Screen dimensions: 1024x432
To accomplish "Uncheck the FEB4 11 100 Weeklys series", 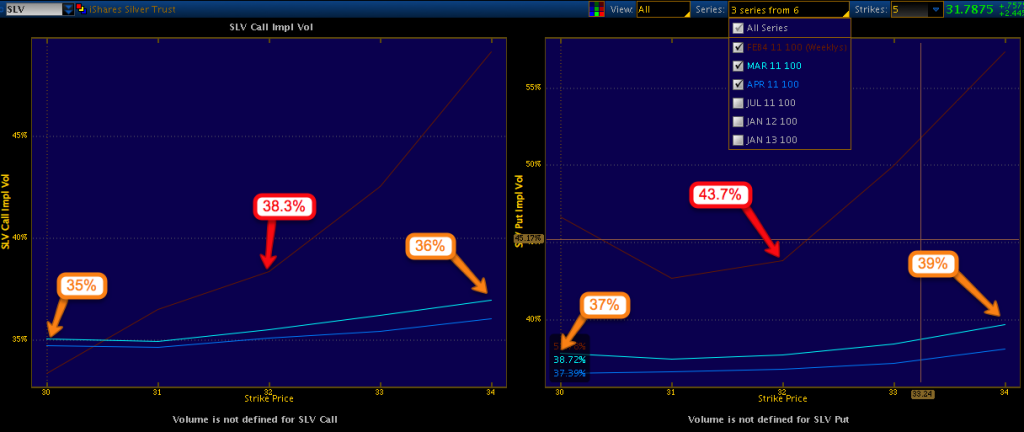I will pyautogui.click(x=738, y=47).
